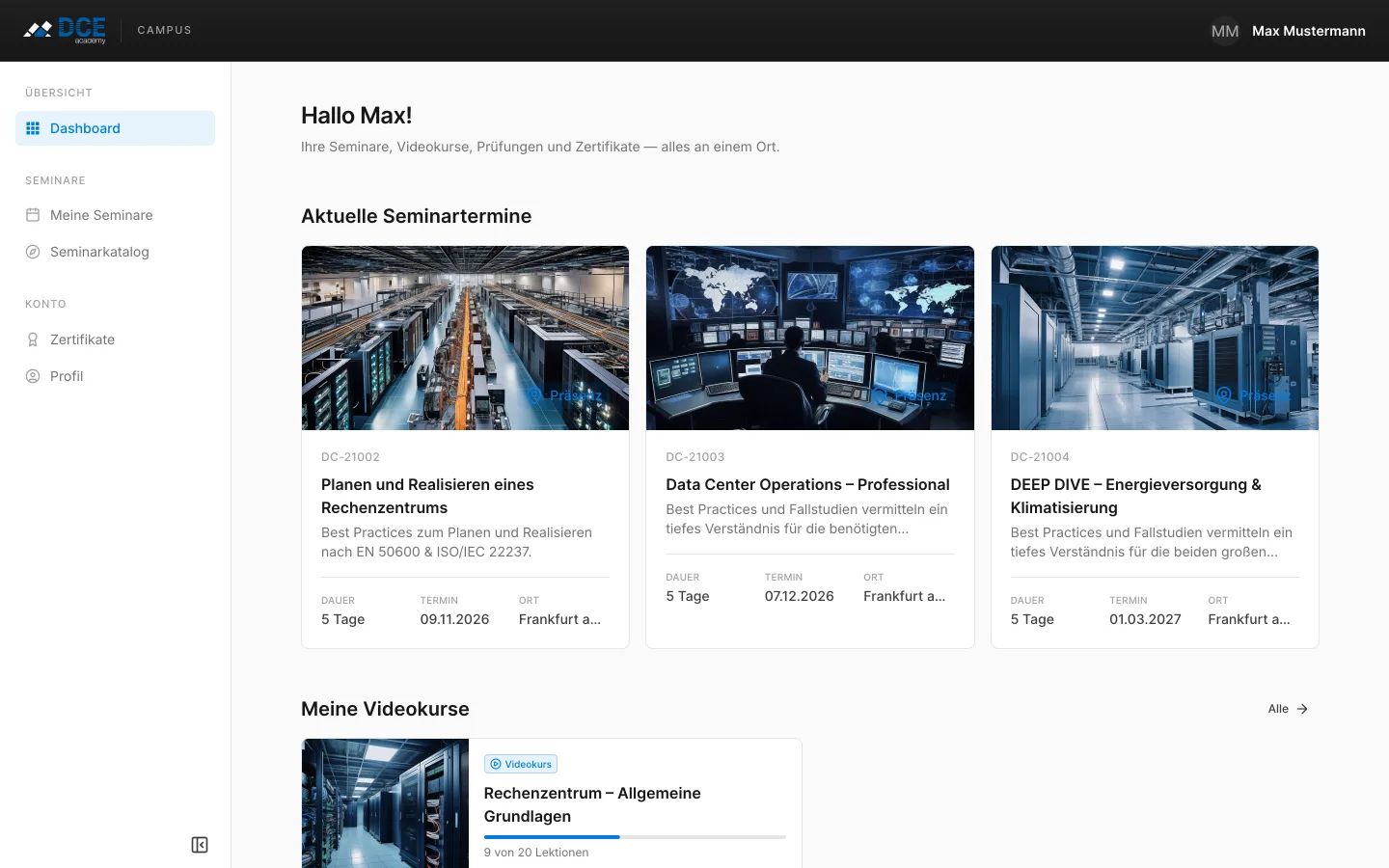Screen dimensions: 1389x868
Task: Collapse the sidebar with the panel icon
Action: coord(200,845)
